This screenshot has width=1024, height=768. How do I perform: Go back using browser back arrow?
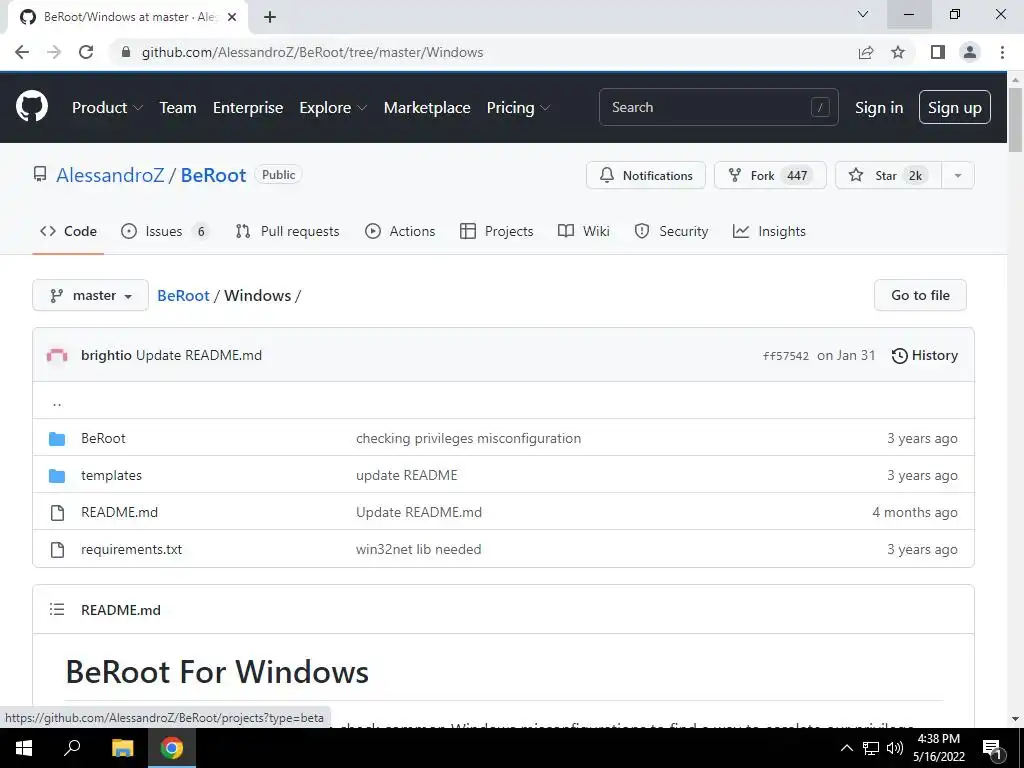pyautogui.click(x=22, y=52)
